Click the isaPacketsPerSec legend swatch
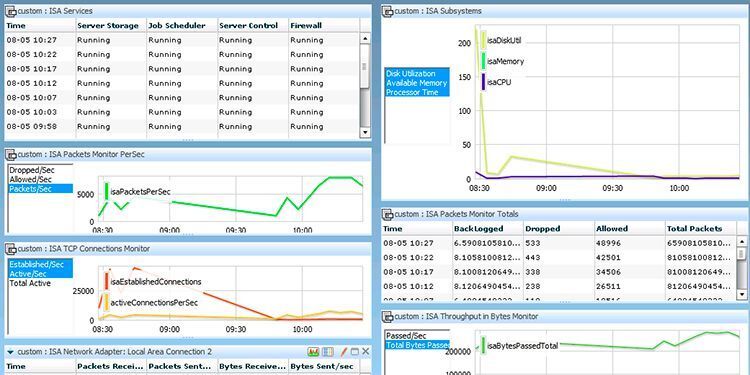The height and width of the screenshot is (375, 750). (107, 191)
